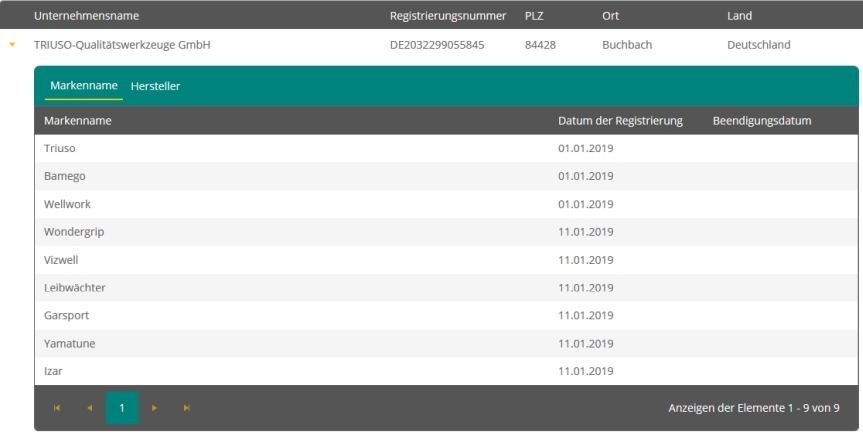Click Leibwächter registration date 11.01.2019

click(586, 287)
